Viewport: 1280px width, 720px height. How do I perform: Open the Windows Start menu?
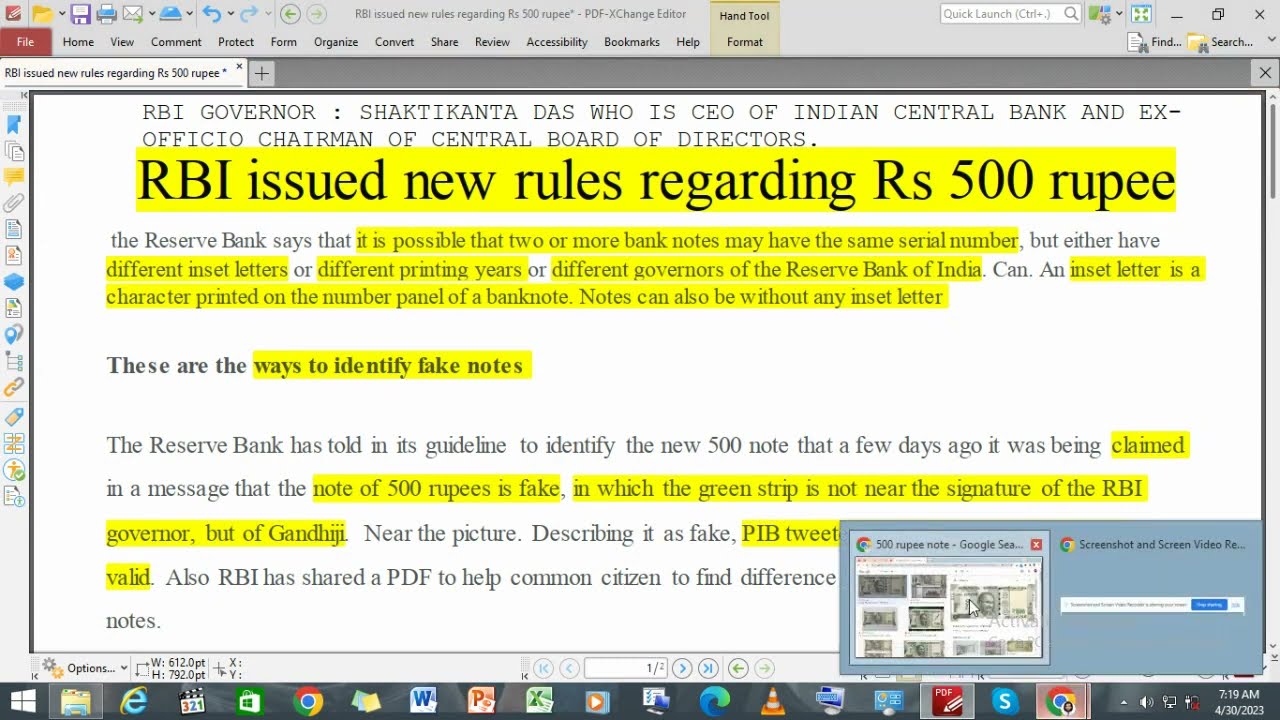pos(22,701)
